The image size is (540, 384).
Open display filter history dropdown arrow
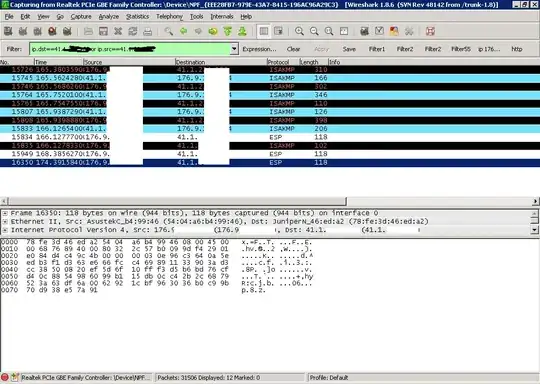pos(234,49)
